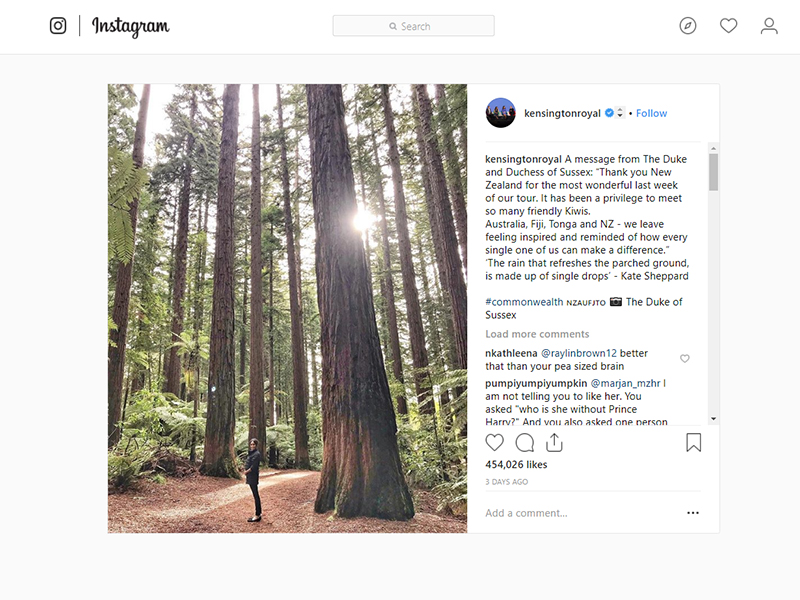
Task: Like nkathleena's comment with small heart
Action: point(685,358)
